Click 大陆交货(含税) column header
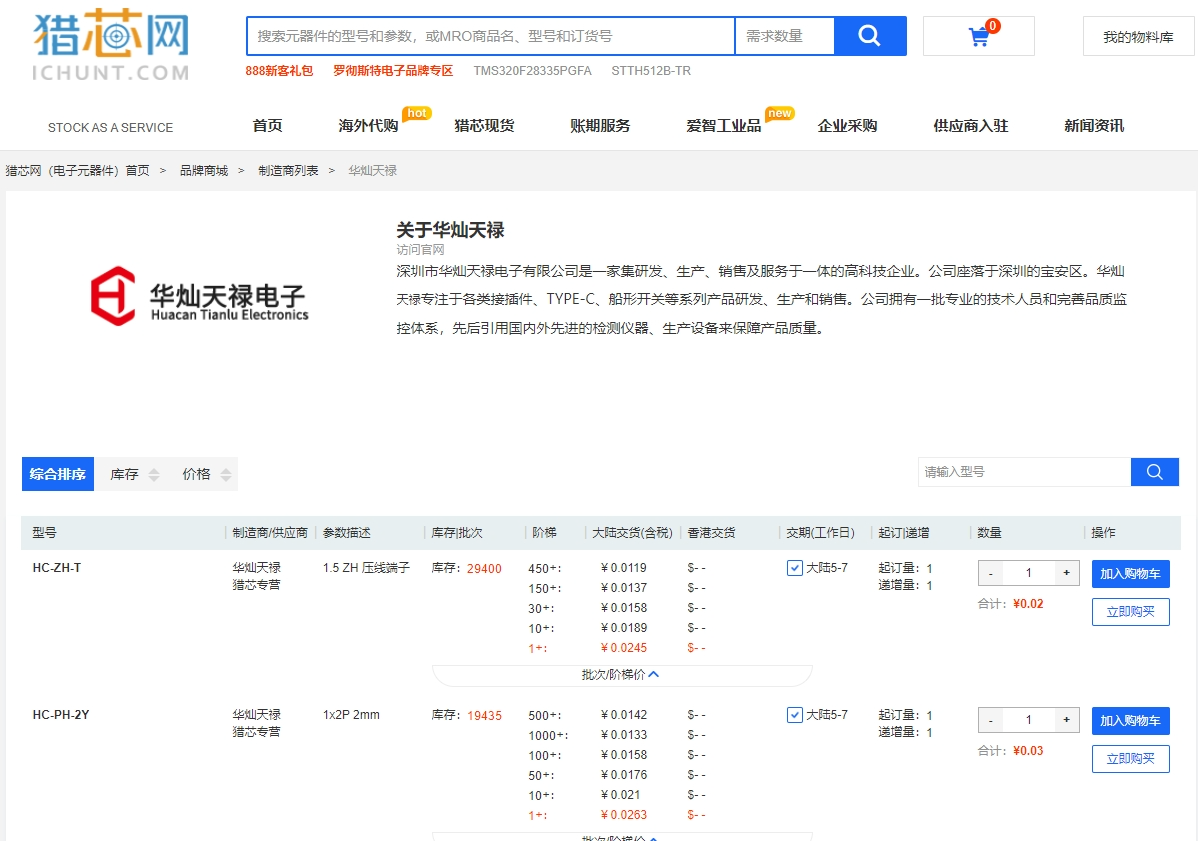Screen dimensions: 1198x841 (633, 533)
